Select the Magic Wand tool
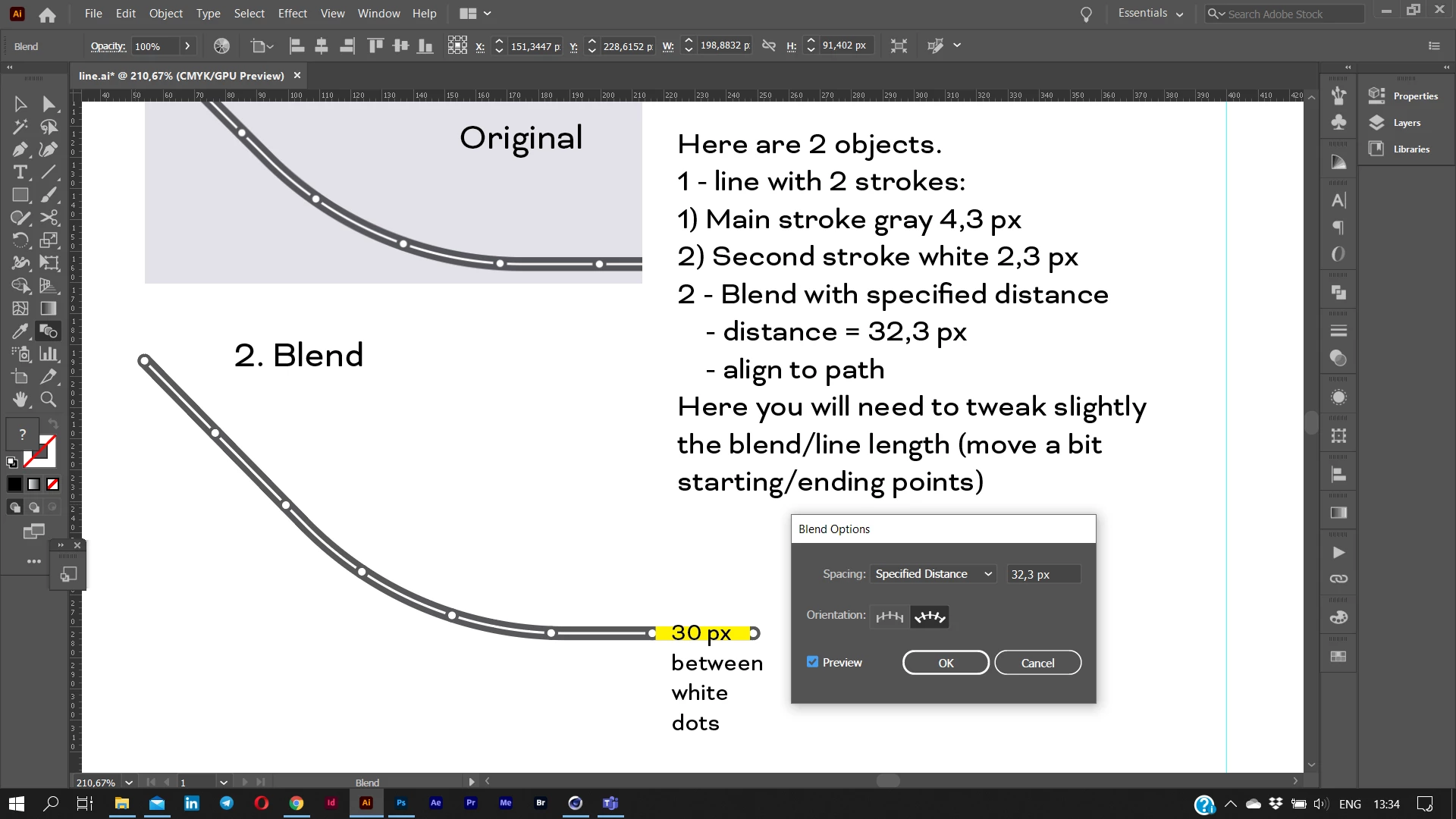Image resolution: width=1456 pixels, height=819 pixels. [x=20, y=127]
